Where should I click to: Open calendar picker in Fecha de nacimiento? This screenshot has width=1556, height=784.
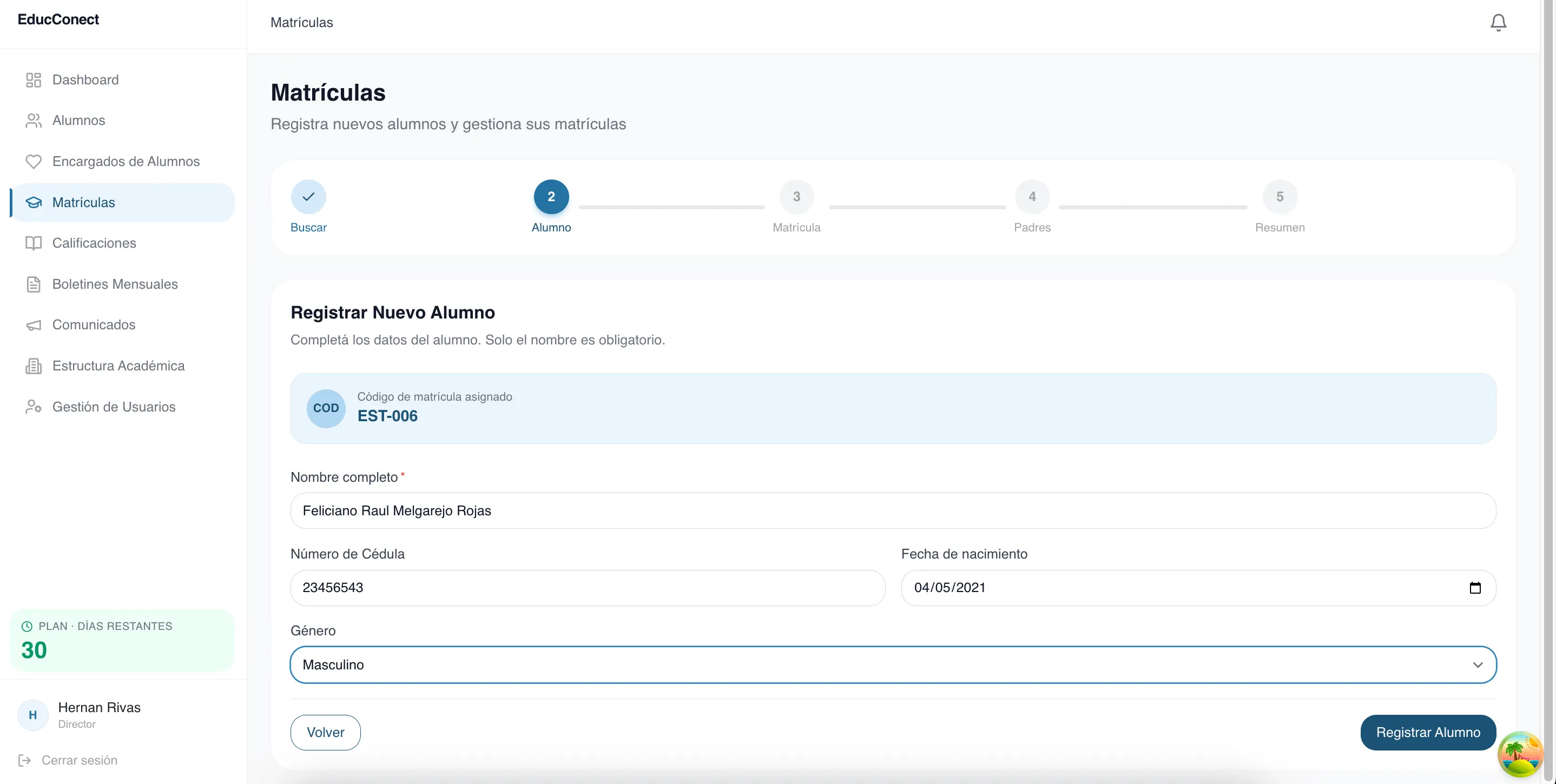1475,588
